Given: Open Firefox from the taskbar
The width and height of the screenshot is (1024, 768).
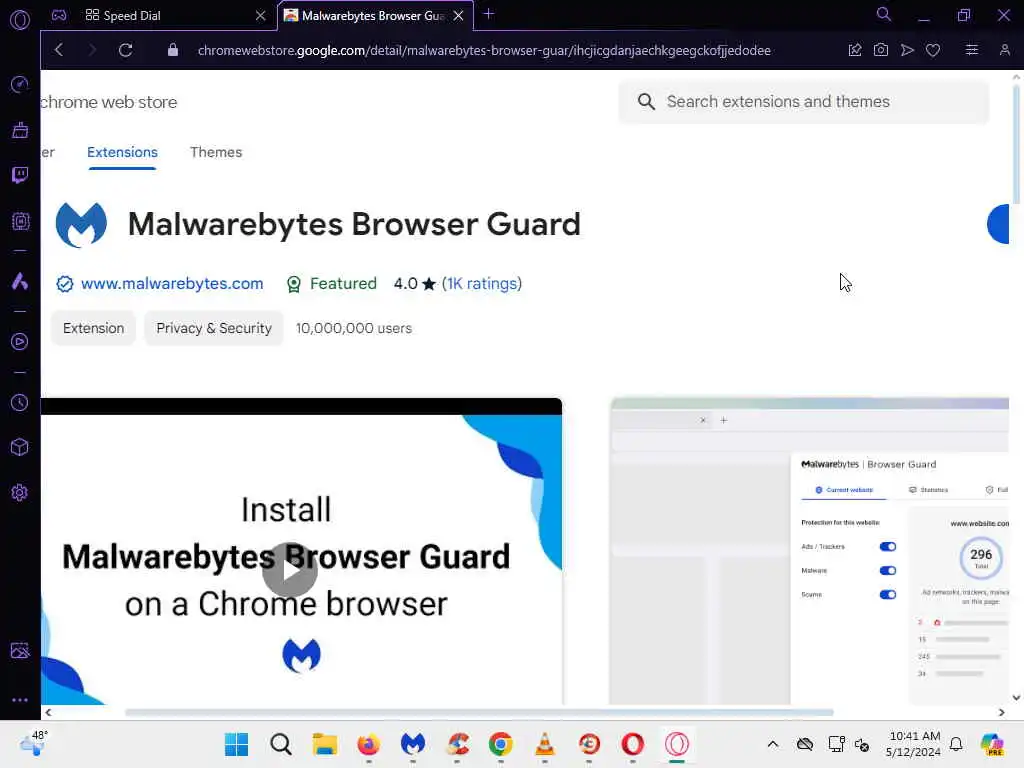Looking at the screenshot, I should tap(368, 744).
